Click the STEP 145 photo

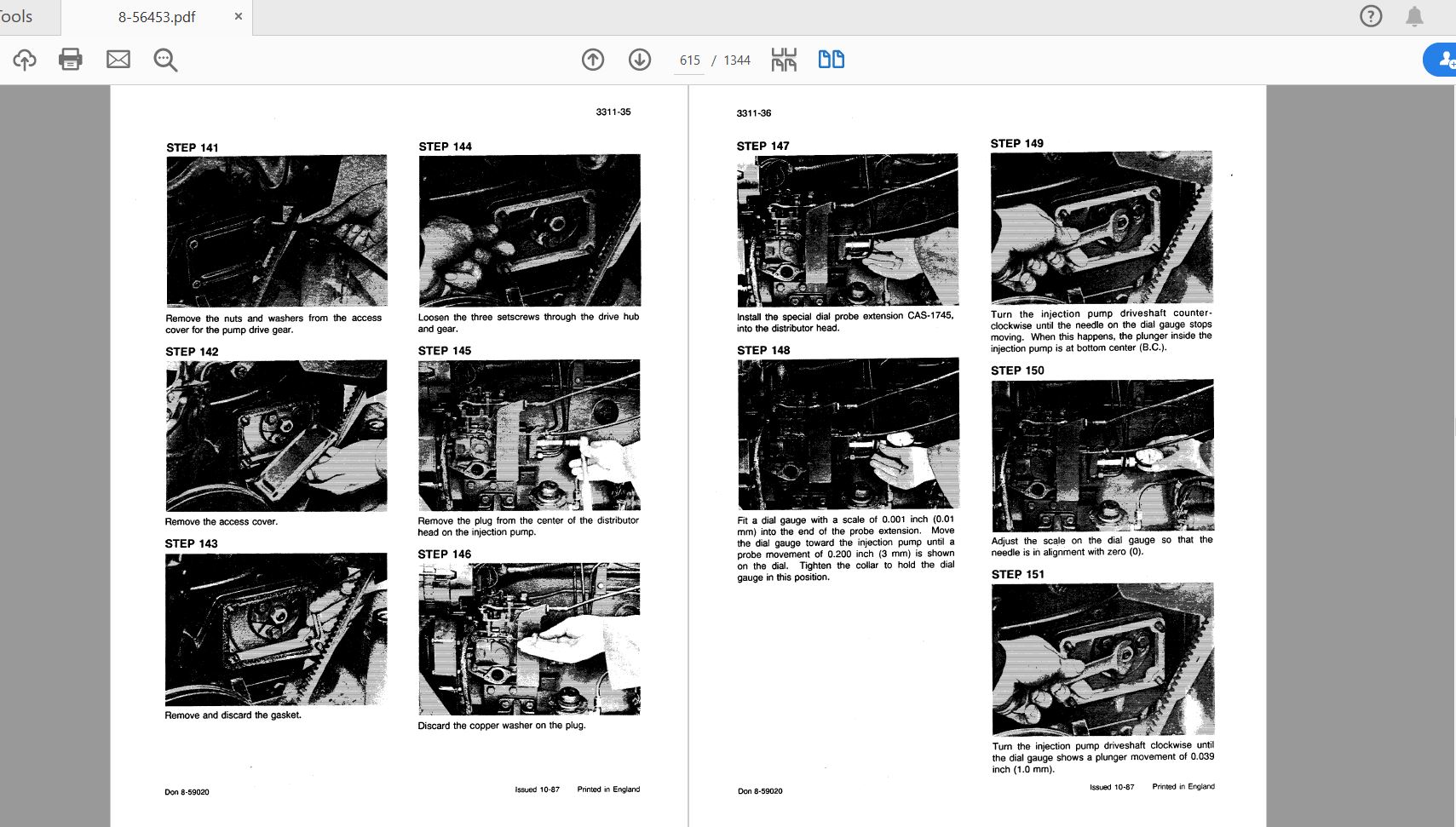point(529,434)
